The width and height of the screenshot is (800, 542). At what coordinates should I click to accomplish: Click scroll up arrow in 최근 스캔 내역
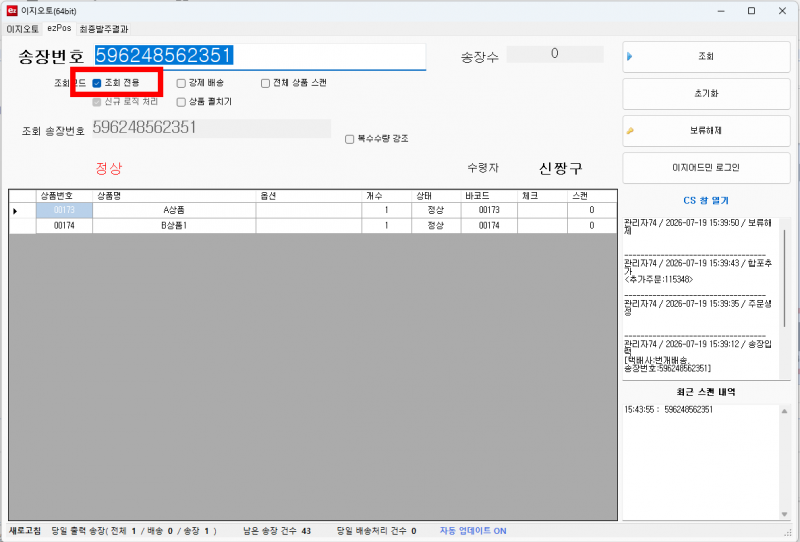pyautogui.click(x=784, y=411)
